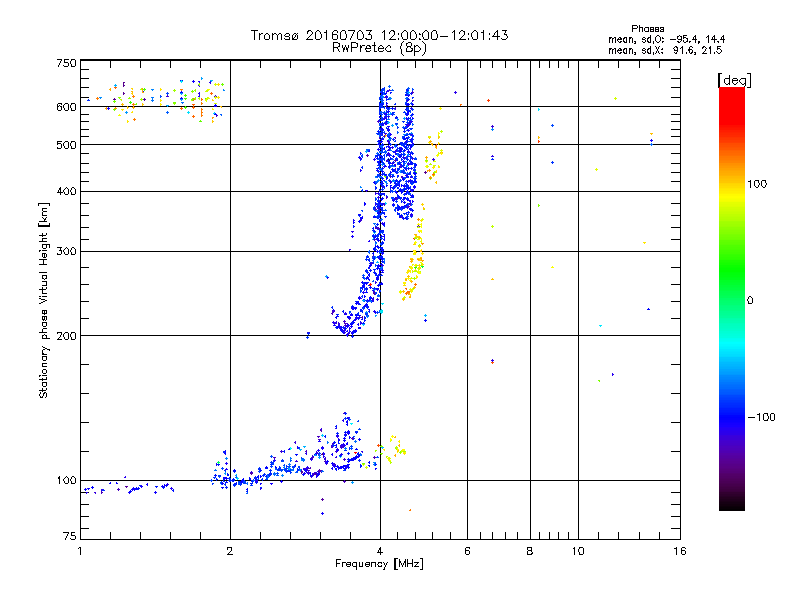Screen dimensions: 800x600
Task: Click the x-axis title 'Frequency [MHz]'
Action: (x=379, y=564)
